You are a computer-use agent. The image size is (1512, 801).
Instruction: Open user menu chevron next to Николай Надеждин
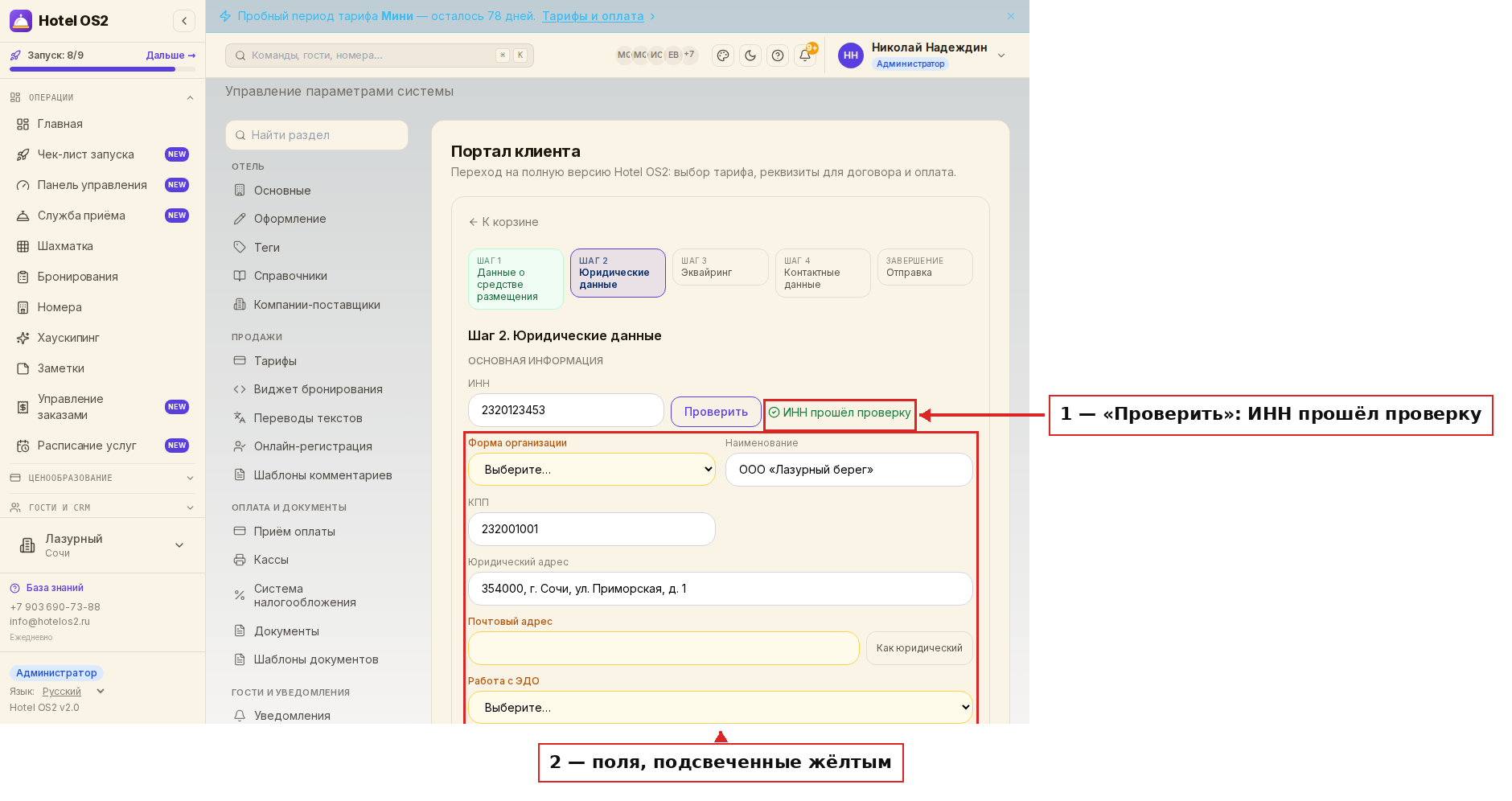[x=1001, y=55]
